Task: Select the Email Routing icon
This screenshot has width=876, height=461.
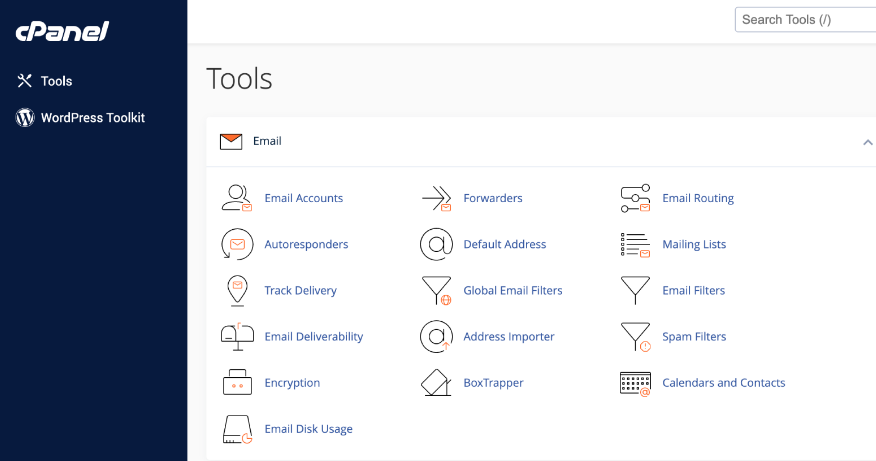Action: [635, 198]
